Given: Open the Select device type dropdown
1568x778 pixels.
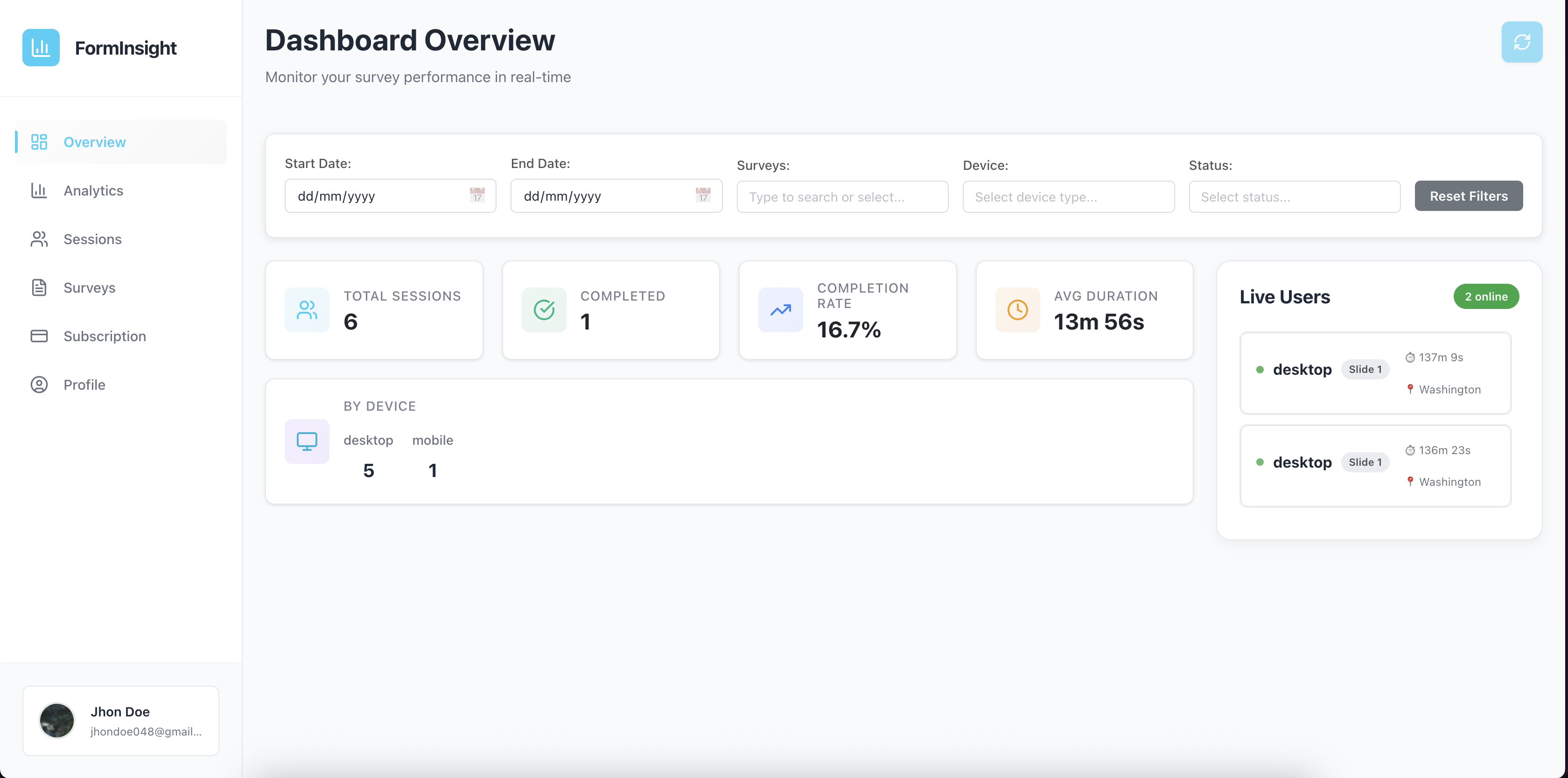Looking at the screenshot, I should coord(1068,196).
